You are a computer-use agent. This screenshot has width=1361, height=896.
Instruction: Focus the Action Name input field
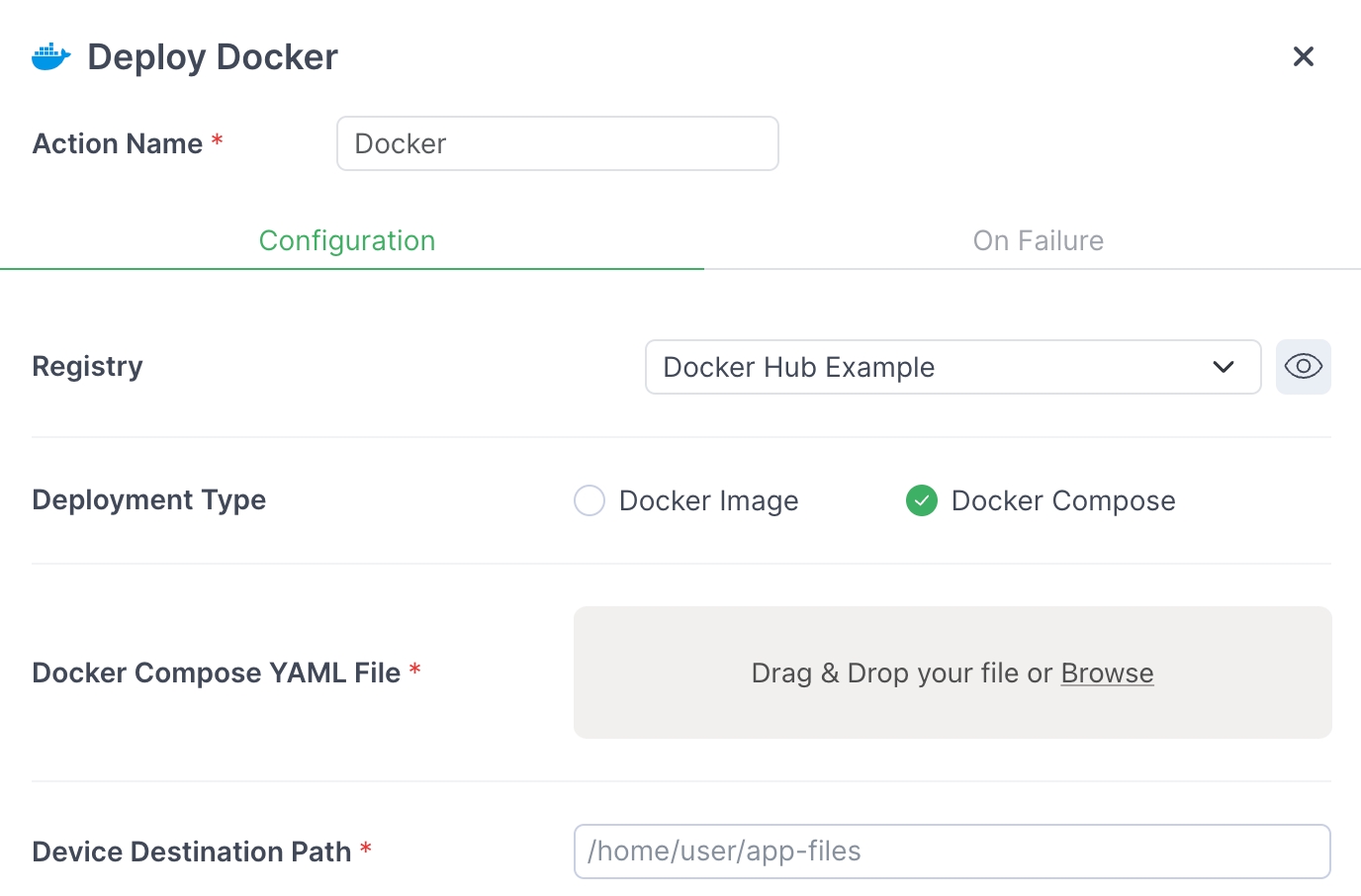pos(558,143)
